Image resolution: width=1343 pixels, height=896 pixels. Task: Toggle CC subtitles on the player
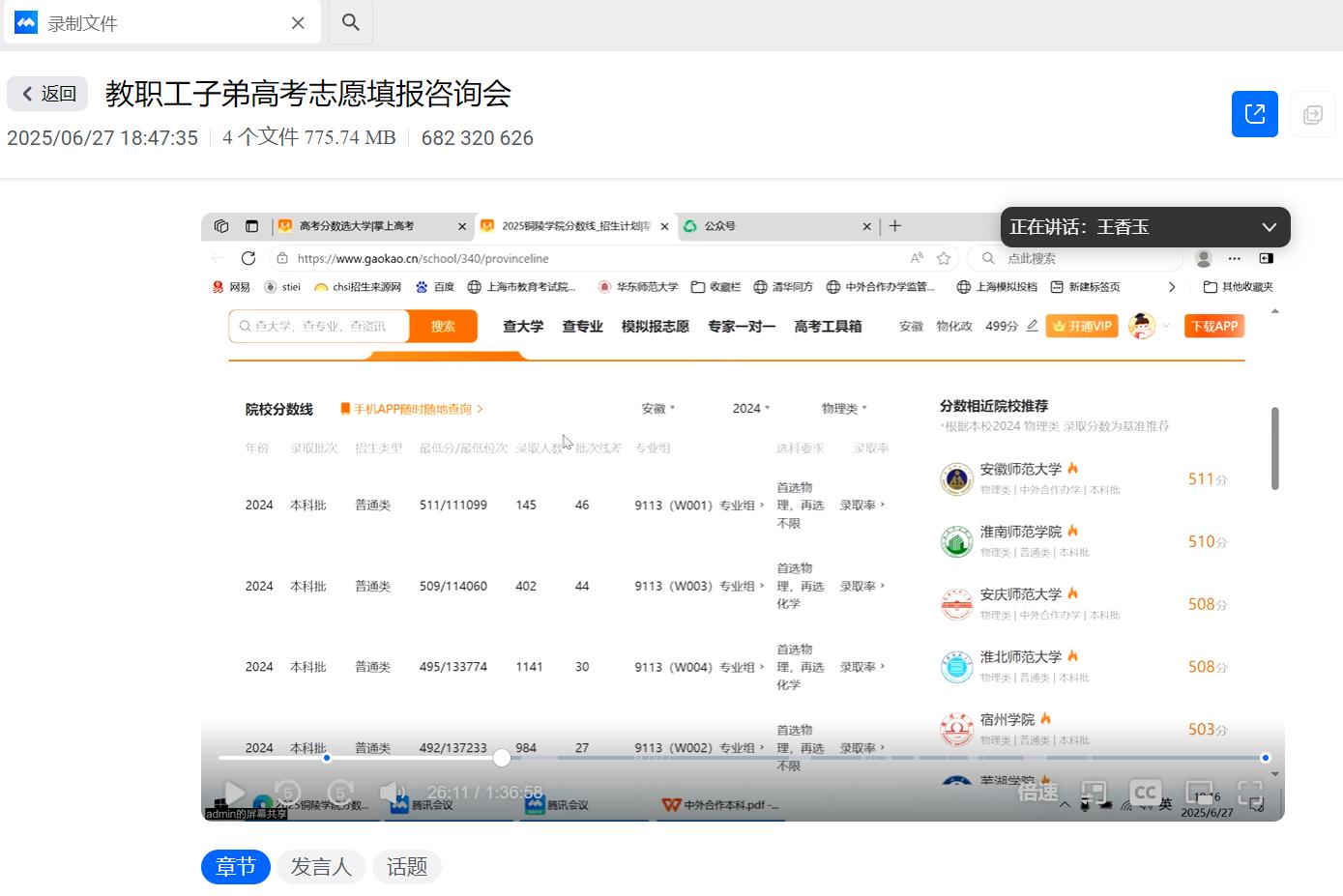1146,793
